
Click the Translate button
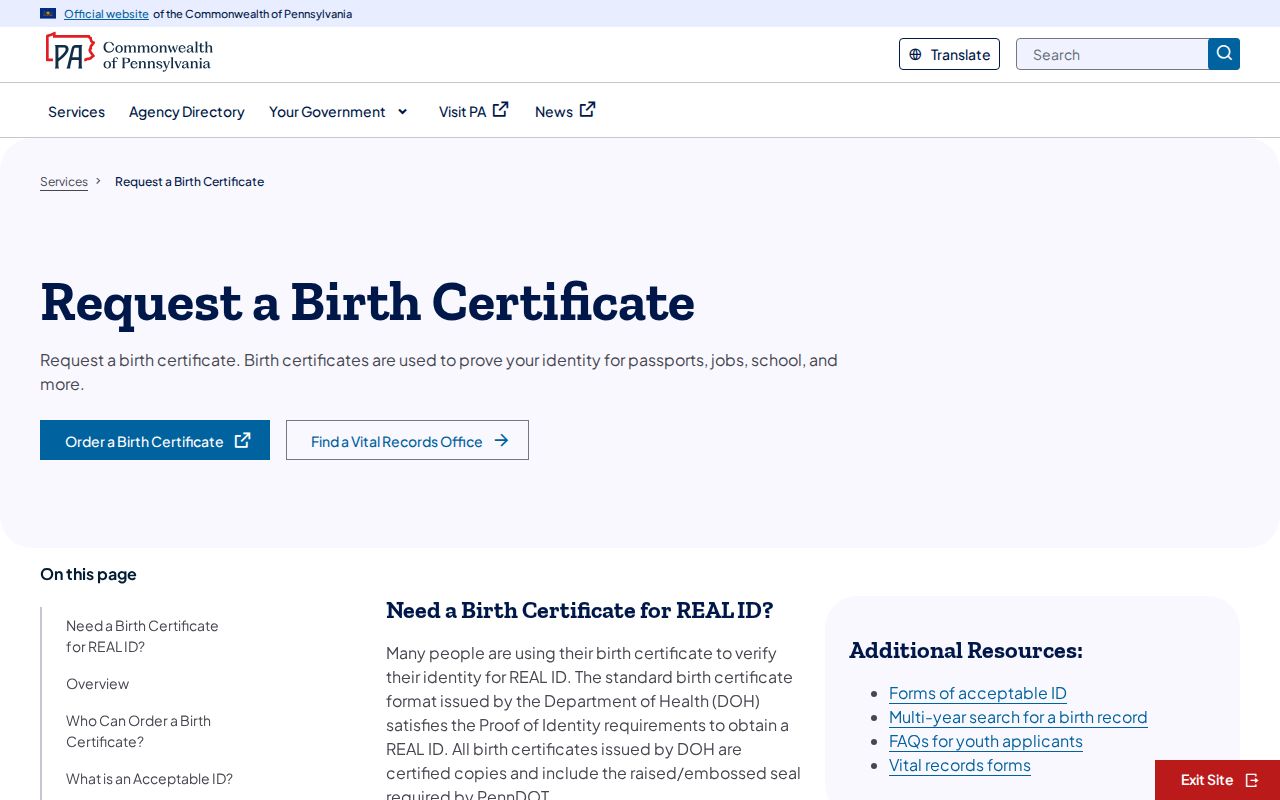949,54
